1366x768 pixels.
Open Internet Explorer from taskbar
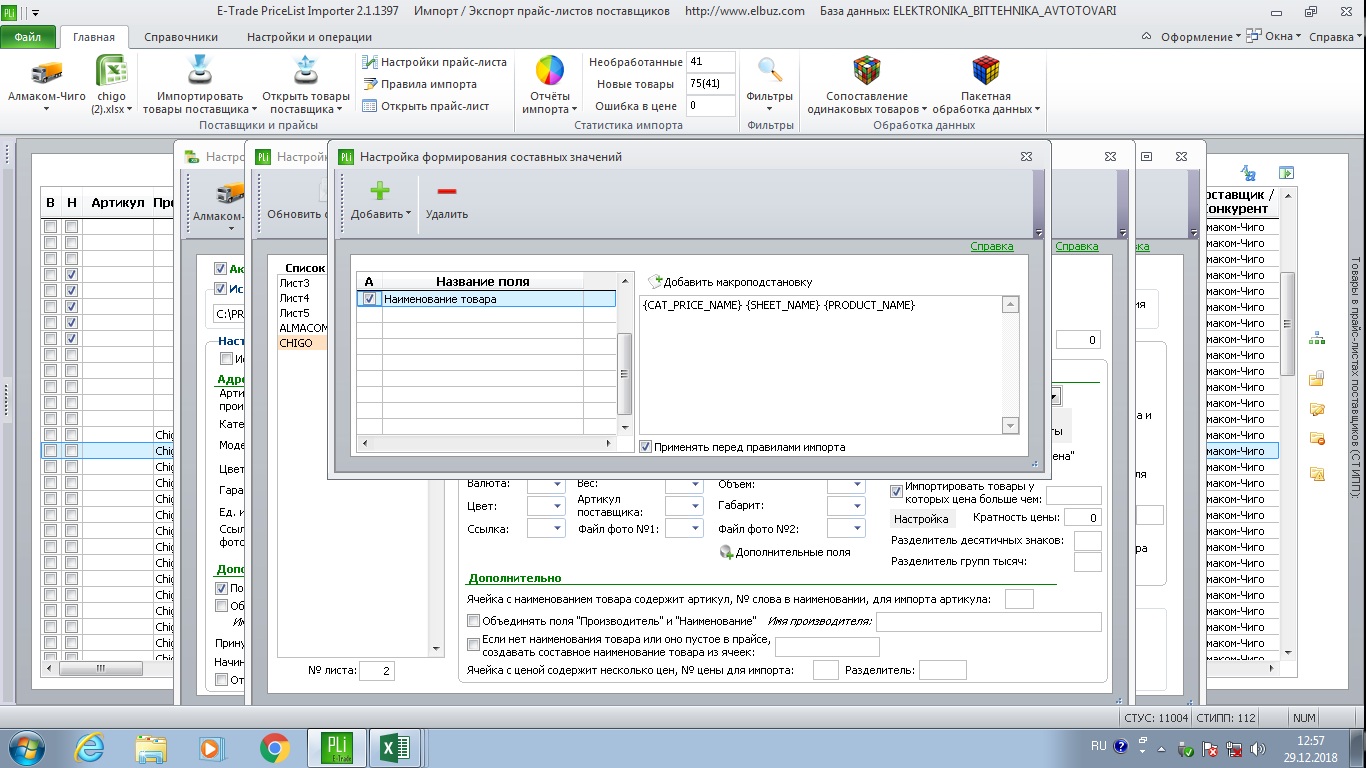[x=90, y=747]
